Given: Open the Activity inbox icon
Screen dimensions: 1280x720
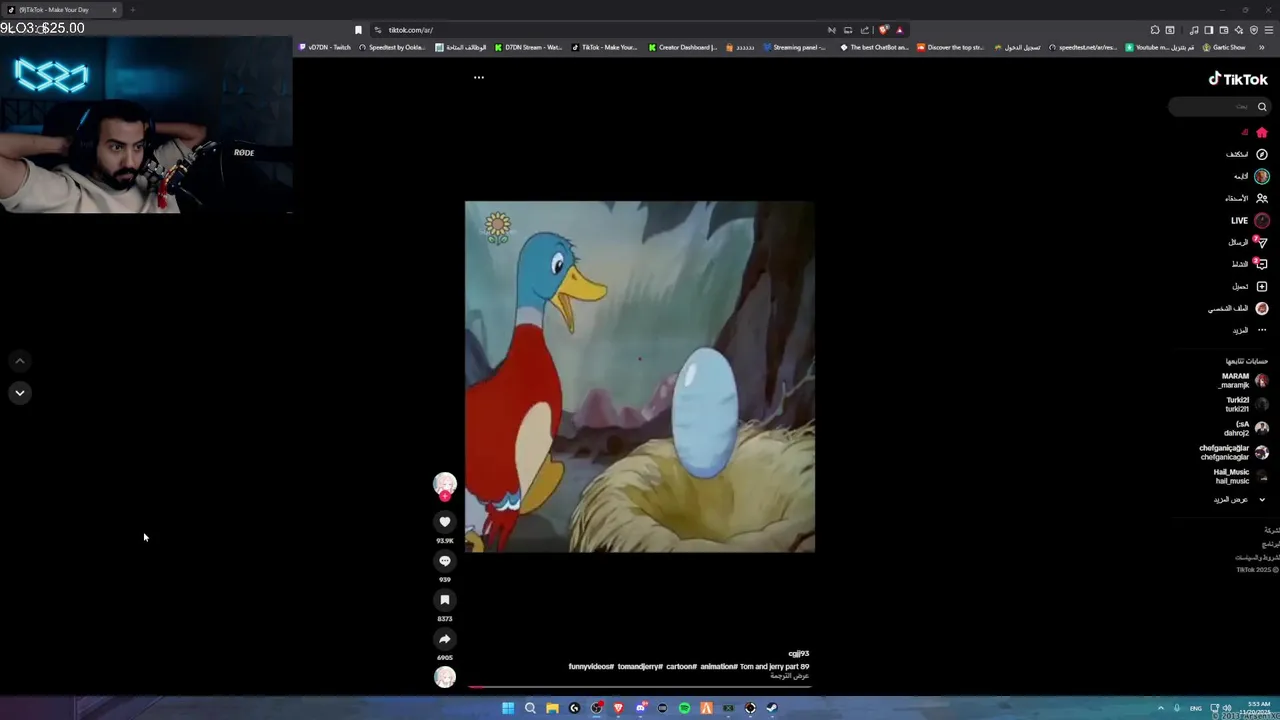Looking at the screenshot, I should 1262,264.
